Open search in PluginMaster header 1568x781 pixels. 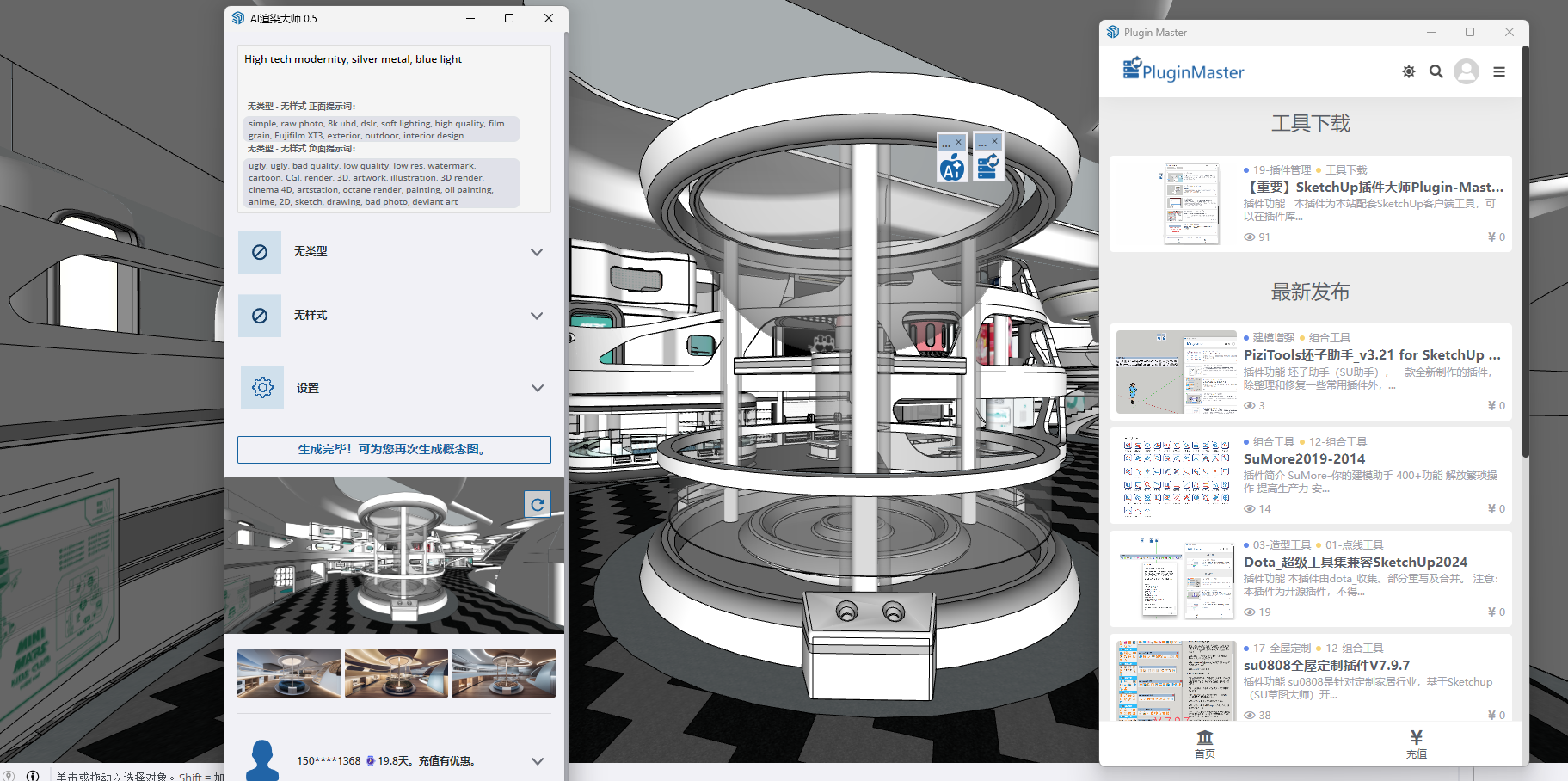point(1436,71)
